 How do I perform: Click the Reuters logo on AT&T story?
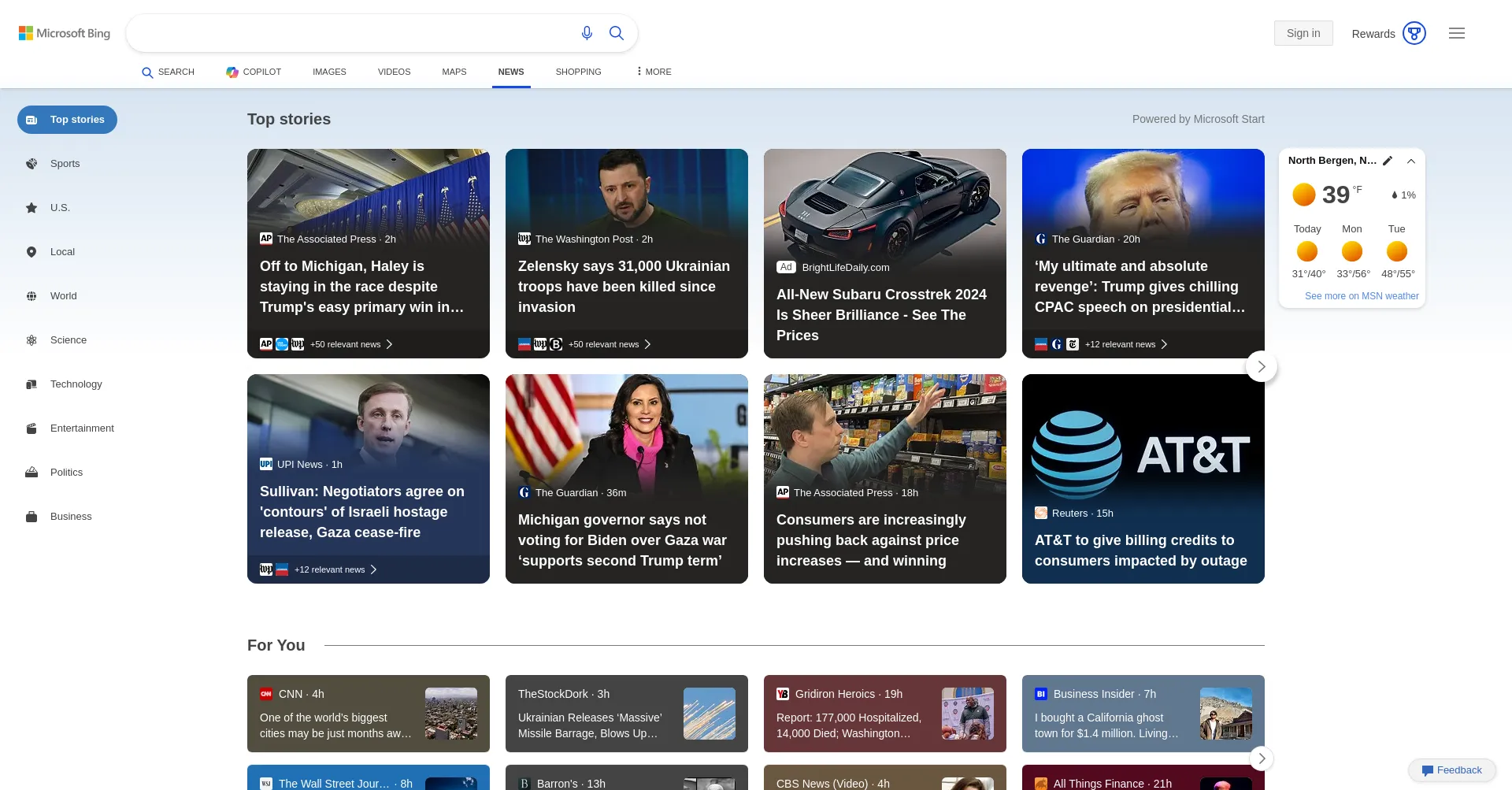point(1041,513)
